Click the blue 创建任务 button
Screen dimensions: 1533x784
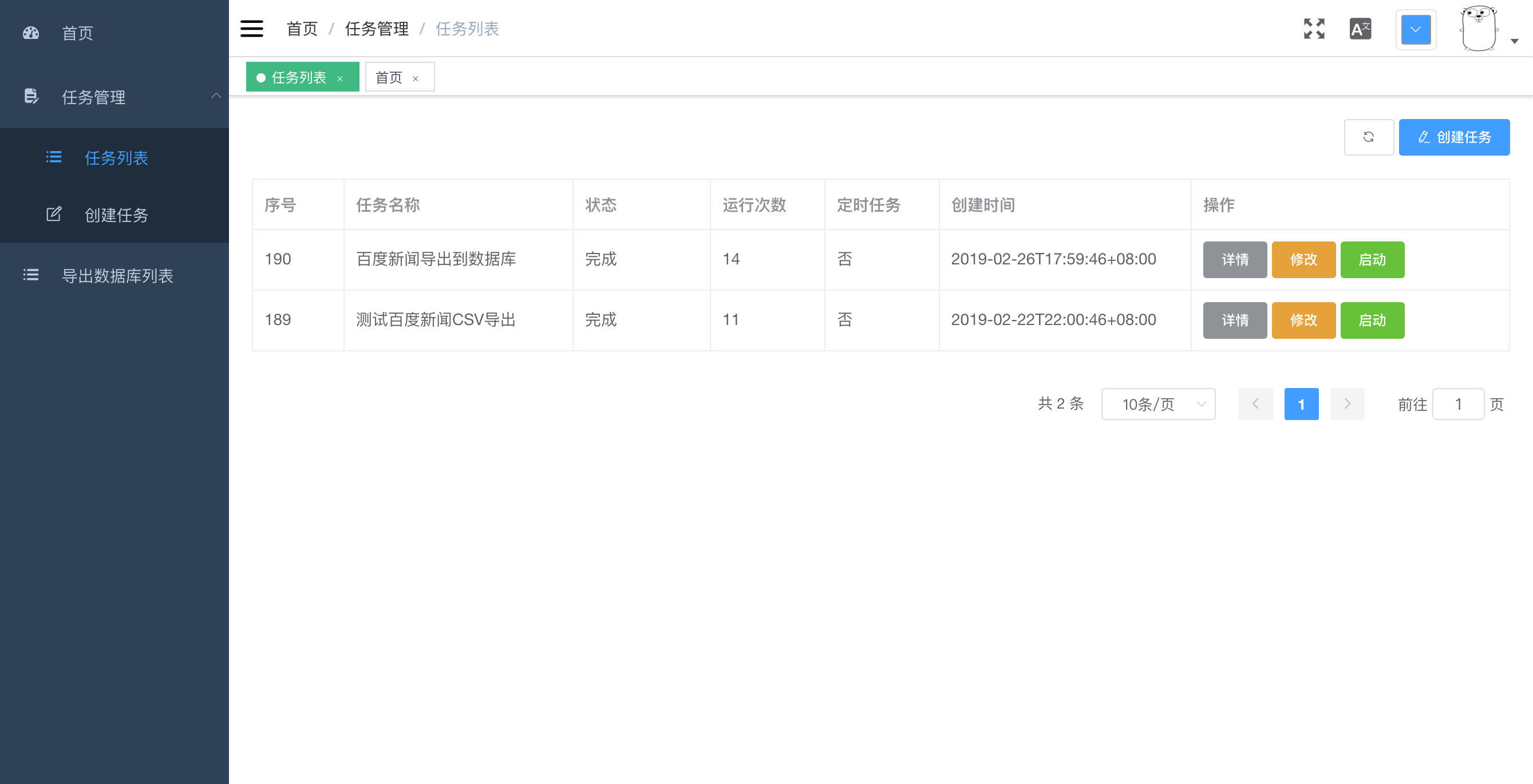(x=1453, y=137)
